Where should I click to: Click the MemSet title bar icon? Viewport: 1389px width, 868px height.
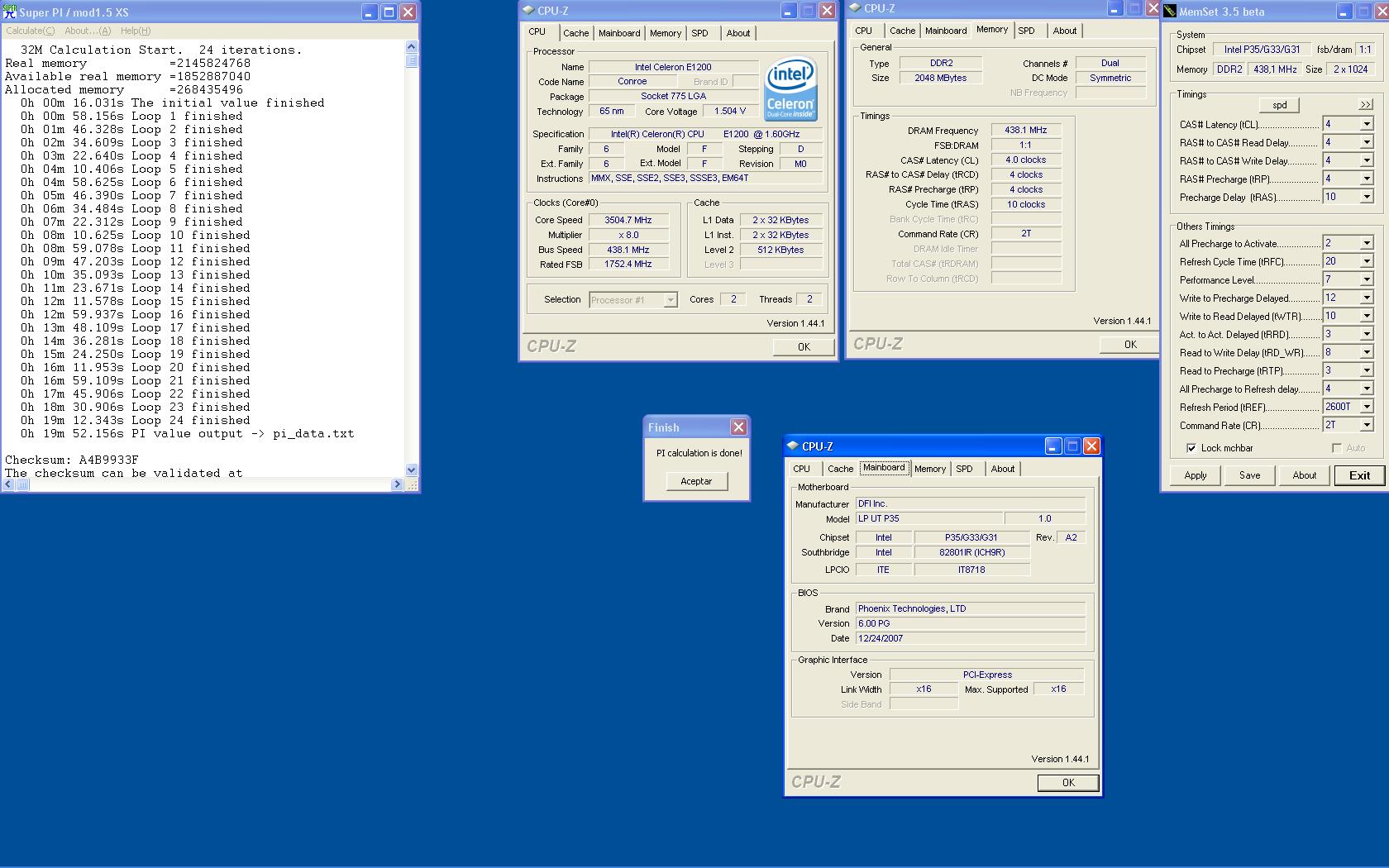(x=1170, y=12)
